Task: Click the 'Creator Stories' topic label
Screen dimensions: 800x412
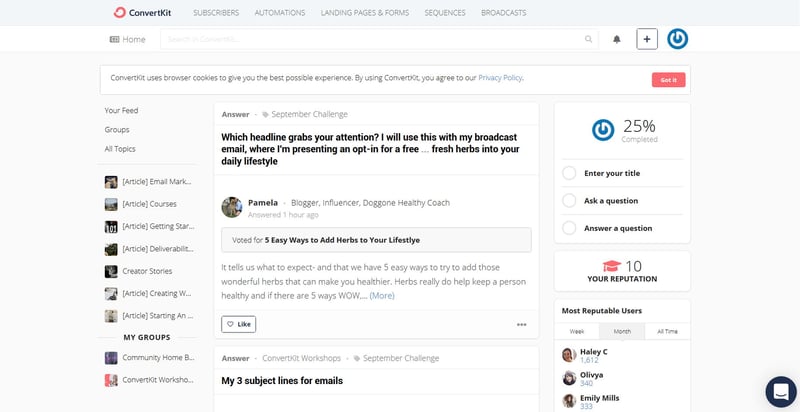Action: [147, 271]
